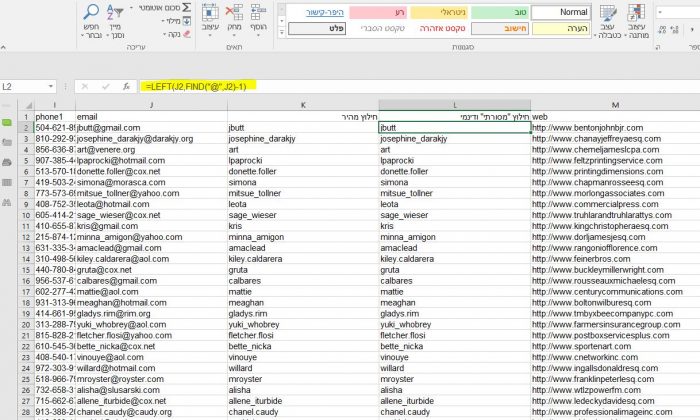Click the formula bar Cancel X icon
Viewport: 700px width, 420px height.
point(85,87)
